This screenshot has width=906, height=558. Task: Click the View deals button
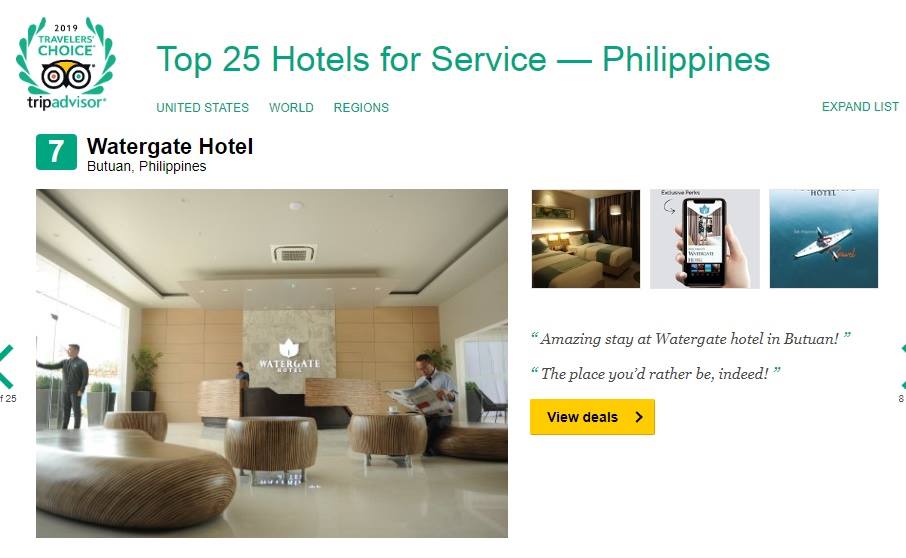click(592, 416)
